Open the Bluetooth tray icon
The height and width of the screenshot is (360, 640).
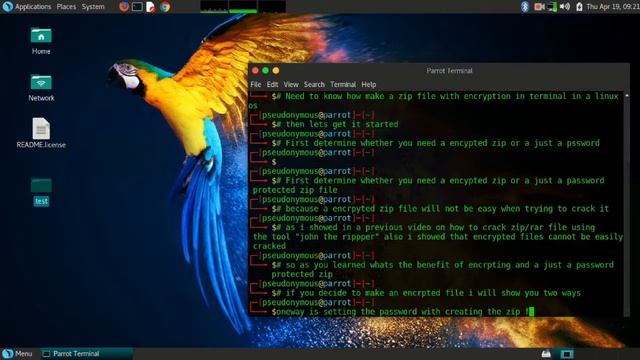(x=525, y=7)
